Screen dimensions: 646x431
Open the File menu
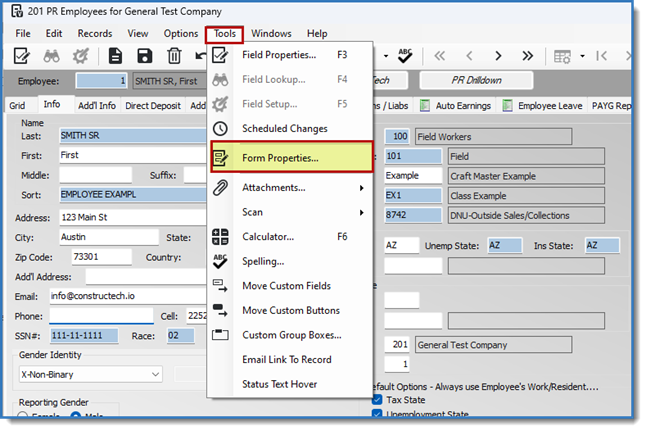23,33
